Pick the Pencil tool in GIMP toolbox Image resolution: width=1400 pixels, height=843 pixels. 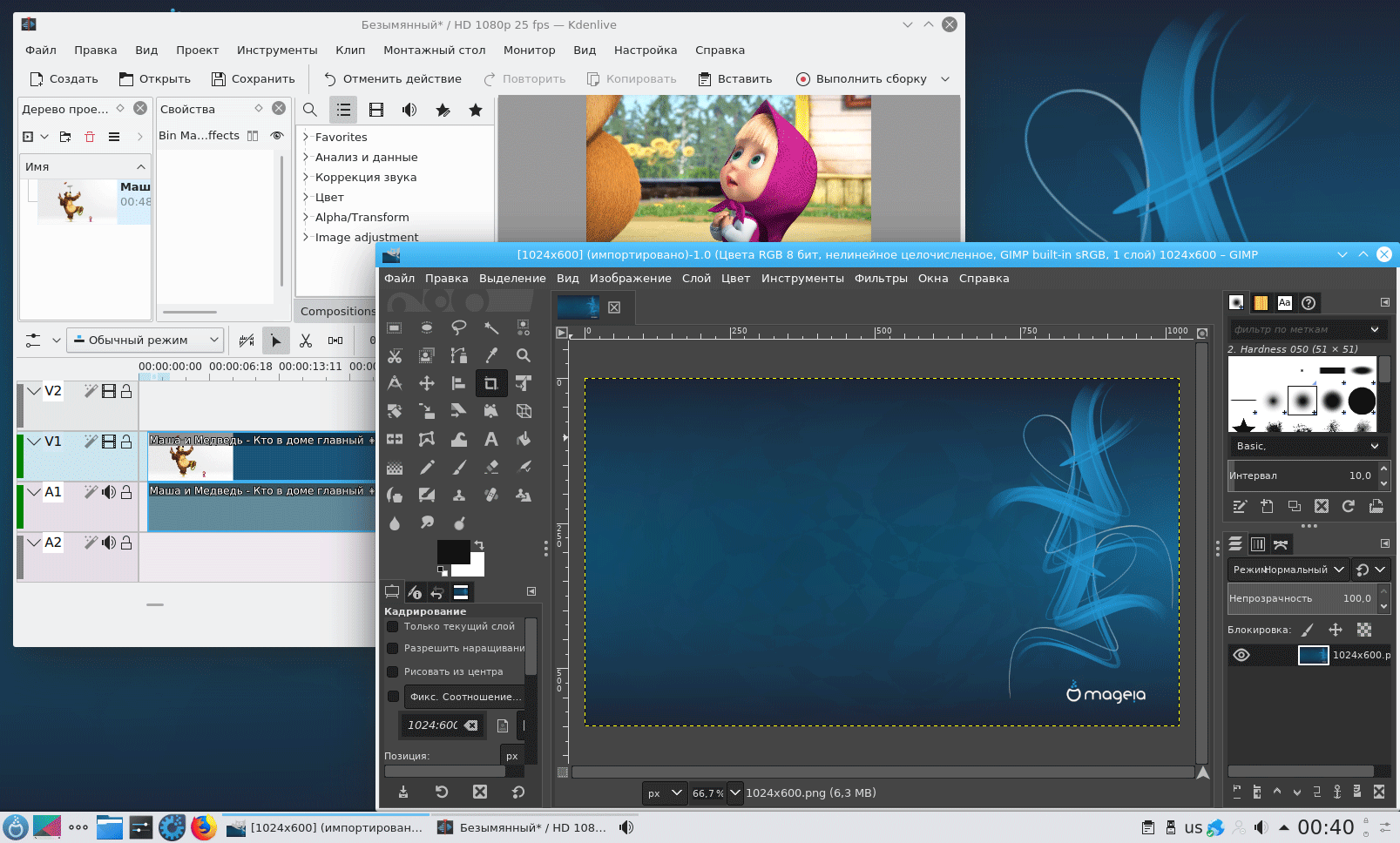click(x=427, y=468)
